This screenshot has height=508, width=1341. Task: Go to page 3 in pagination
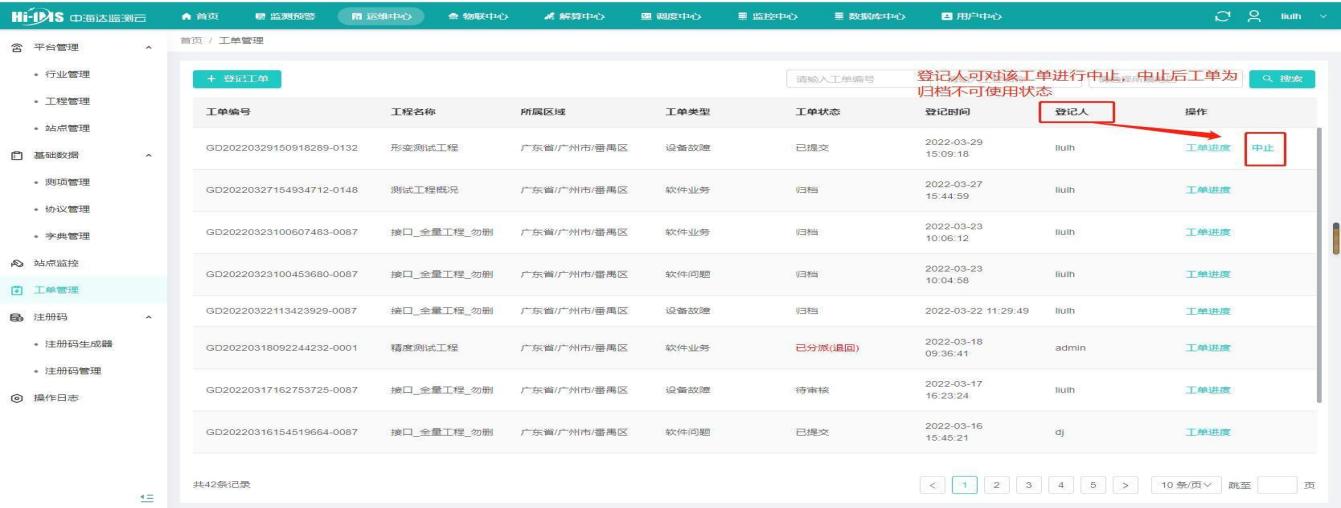click(x=1026, y=485)
